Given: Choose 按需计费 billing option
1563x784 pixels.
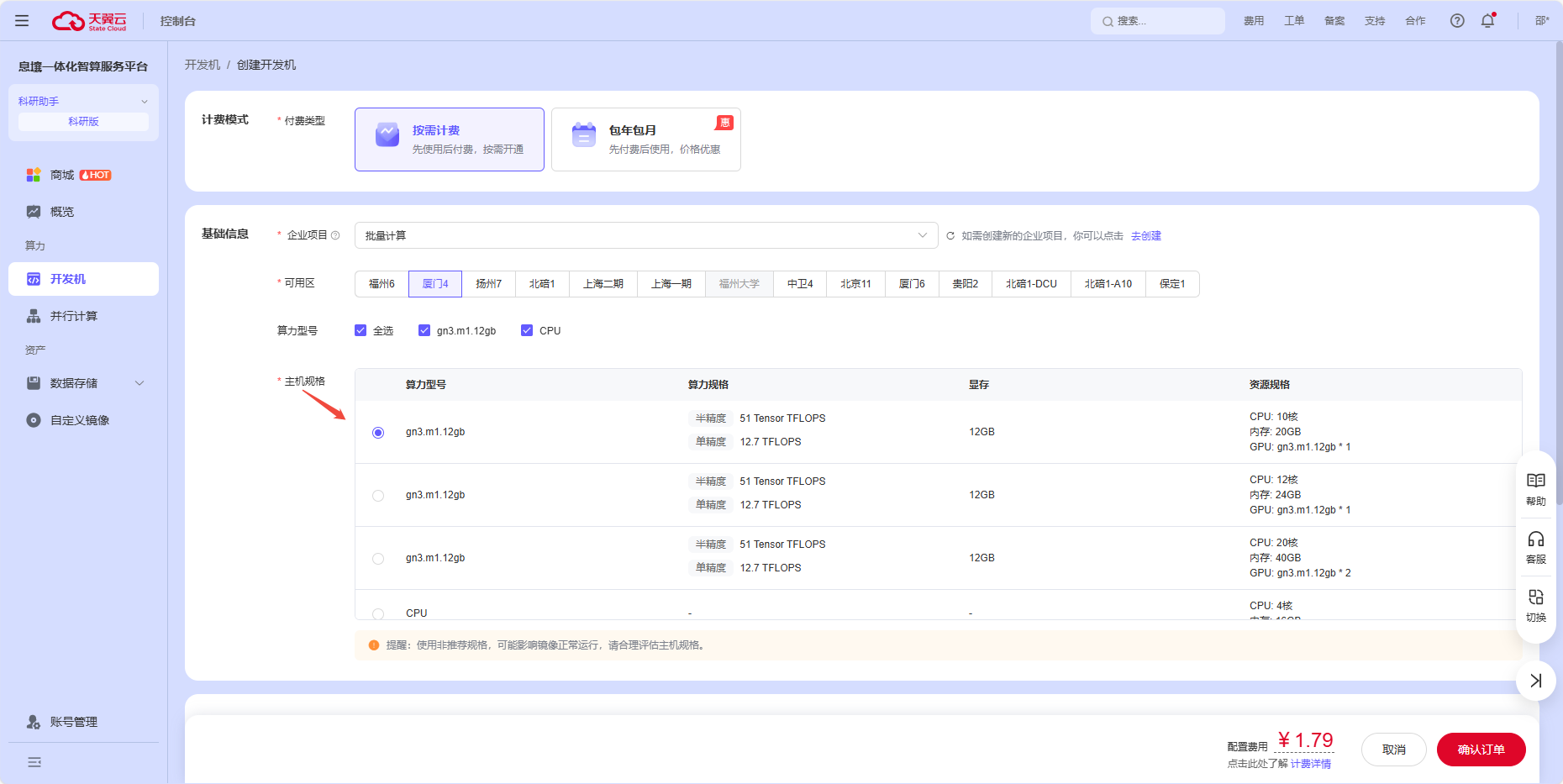Looking at the screenshot, I should (x=450, y=139).
